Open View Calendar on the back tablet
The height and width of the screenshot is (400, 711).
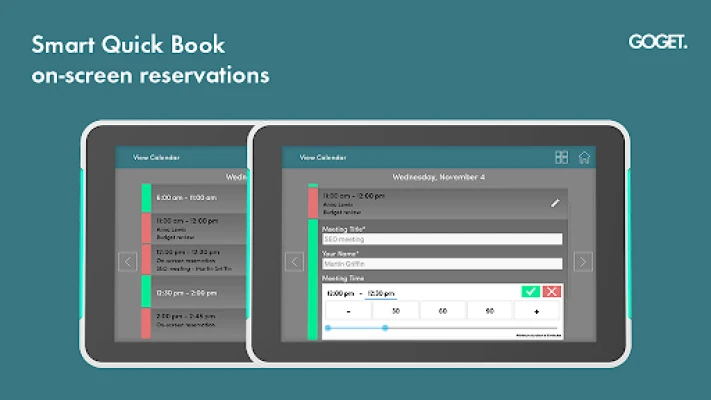tap(158, 158)
